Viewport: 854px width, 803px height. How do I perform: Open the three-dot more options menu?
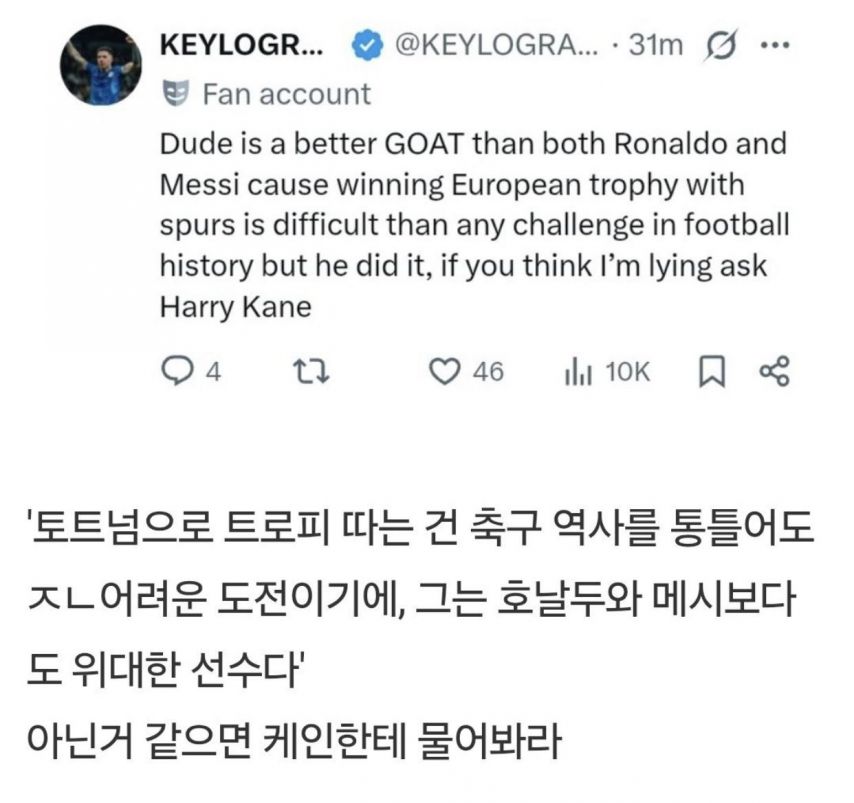click(774, 45)
